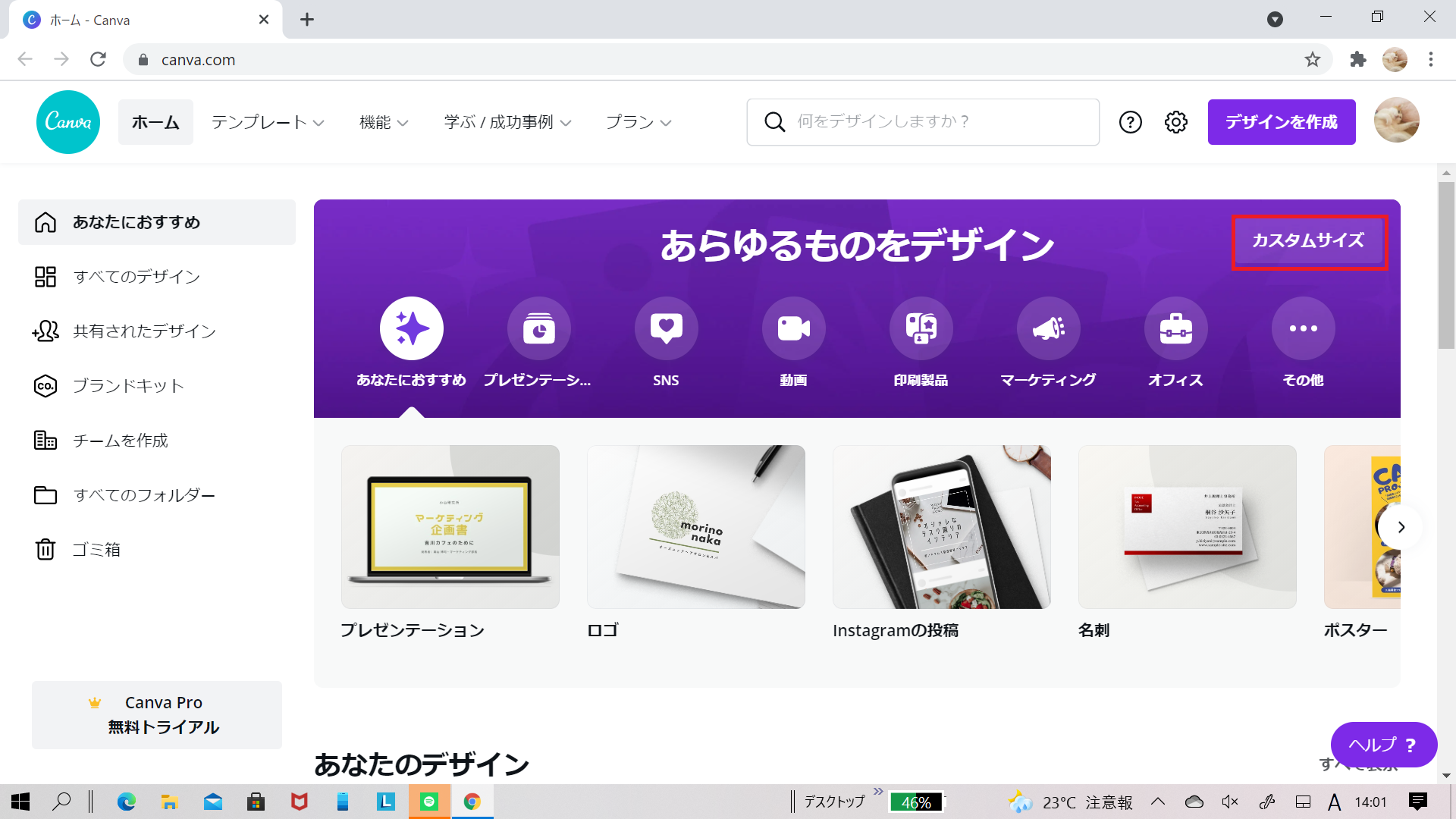Open the Chrome three-dot menu
Image resolution: width=1456 pixels, height=819 pixels.
[x=1431, y=59]
